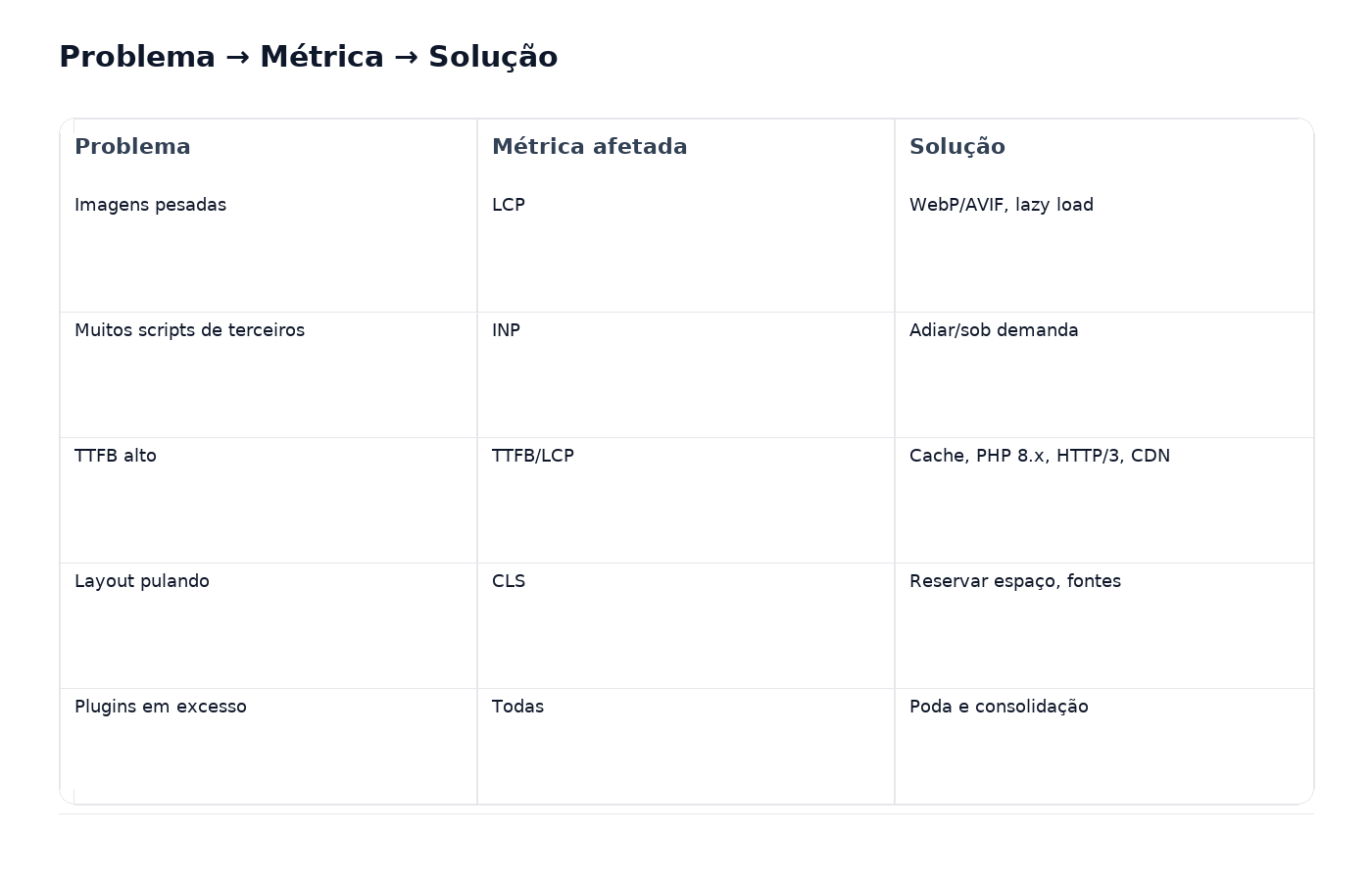Click the word Métrica in the slide title
Screen dimensions: 1372x882
click(x=321, y=57)
